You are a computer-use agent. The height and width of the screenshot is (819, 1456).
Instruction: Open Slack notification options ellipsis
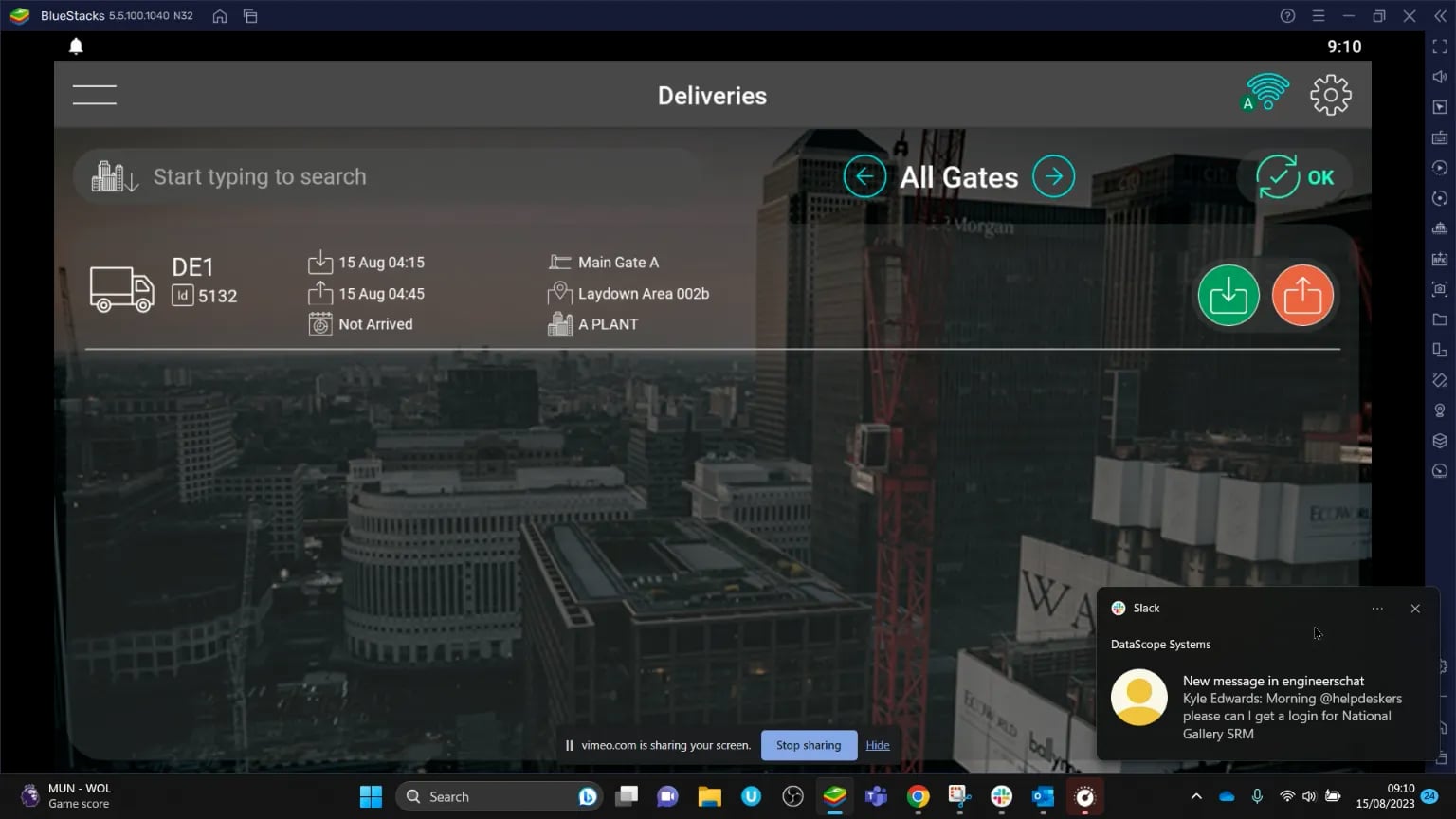pos(1377,609)
